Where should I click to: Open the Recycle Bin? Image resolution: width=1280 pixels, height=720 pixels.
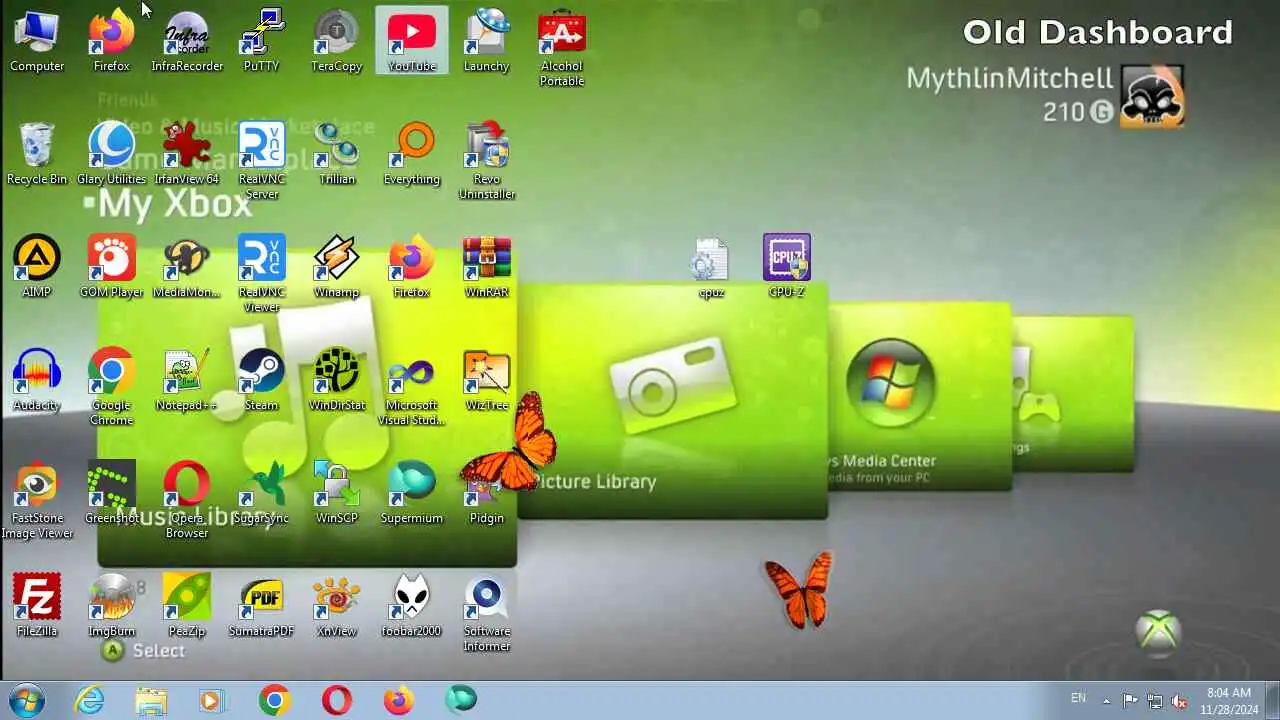37,154
